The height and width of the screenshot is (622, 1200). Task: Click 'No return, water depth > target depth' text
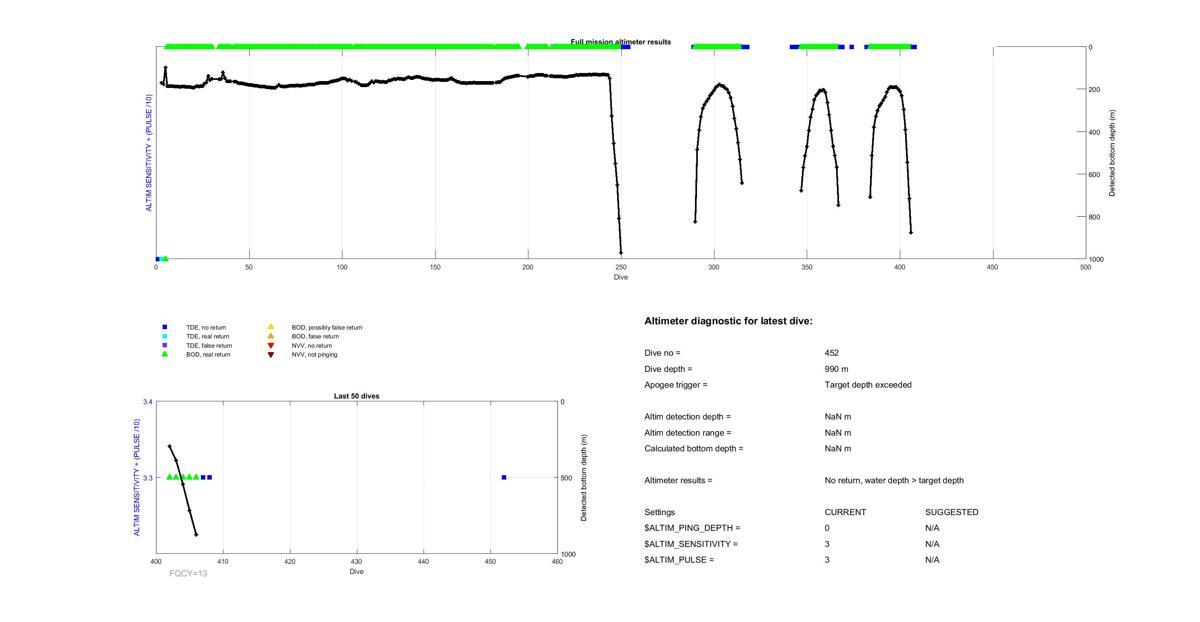tap(894, 481)
